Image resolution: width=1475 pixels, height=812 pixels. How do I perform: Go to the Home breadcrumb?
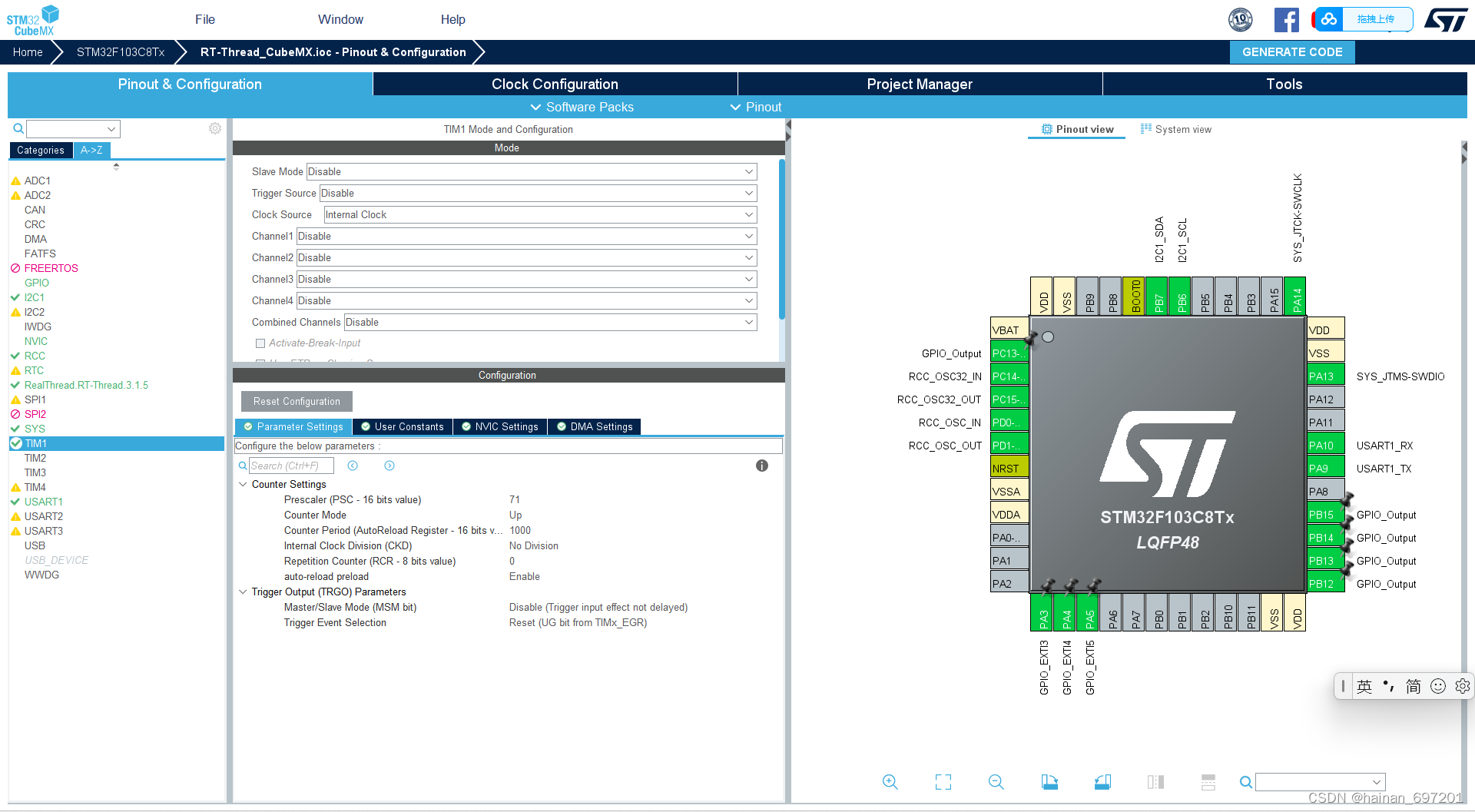point(28,52)
